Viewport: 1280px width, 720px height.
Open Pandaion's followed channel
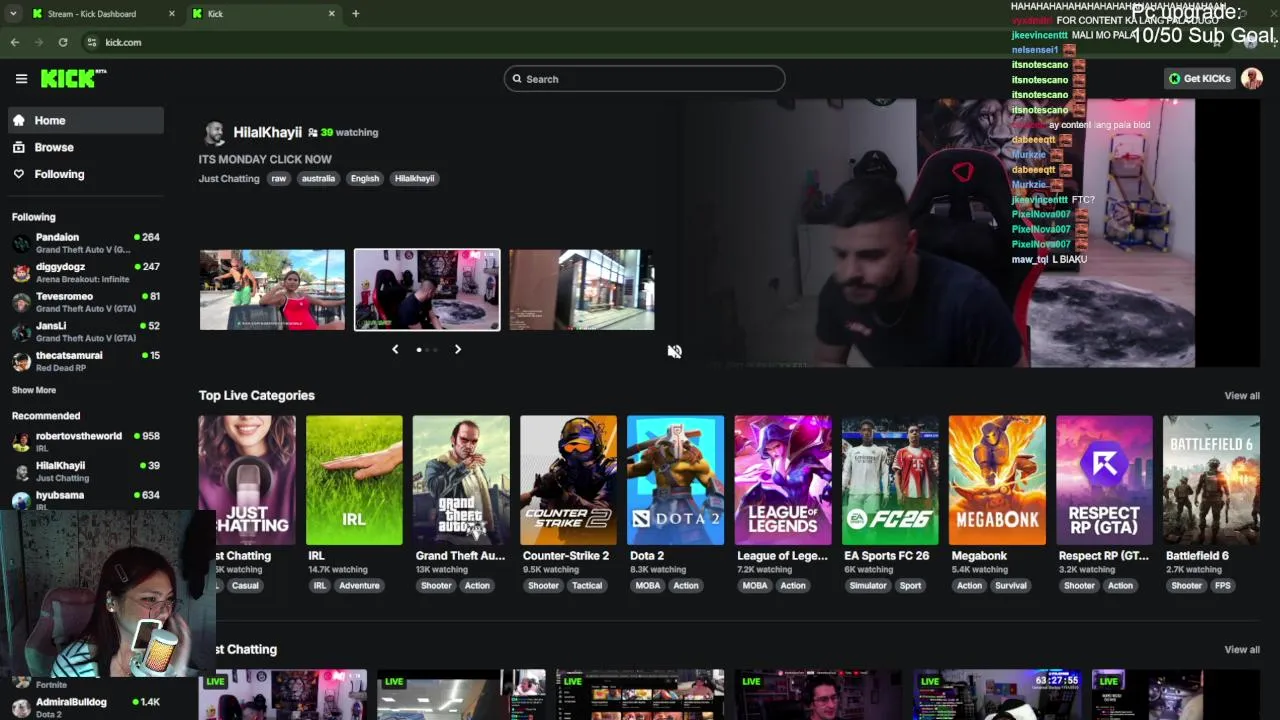click(x=86, y=243)
